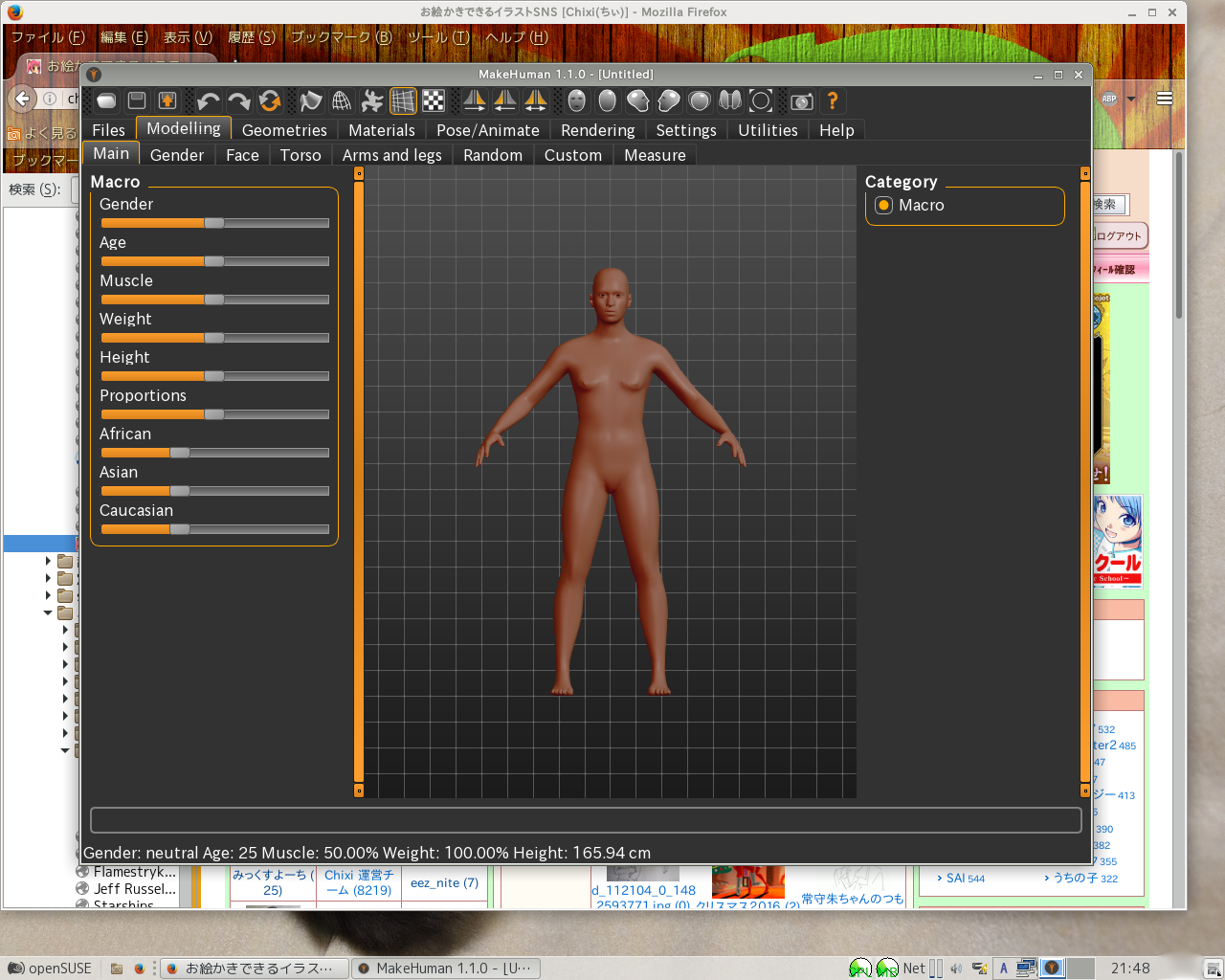Viewport: 1225px width, 980px height.
Task: Click the Gender slider handle
Action: coord(214,223)
